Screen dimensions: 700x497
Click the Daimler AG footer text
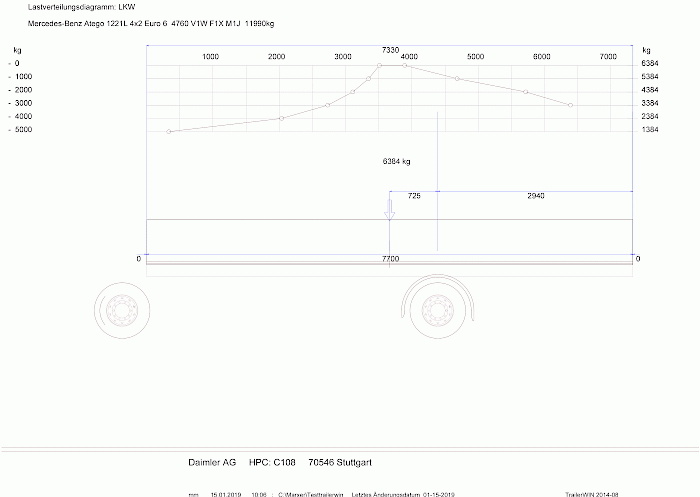coord(212,462)
